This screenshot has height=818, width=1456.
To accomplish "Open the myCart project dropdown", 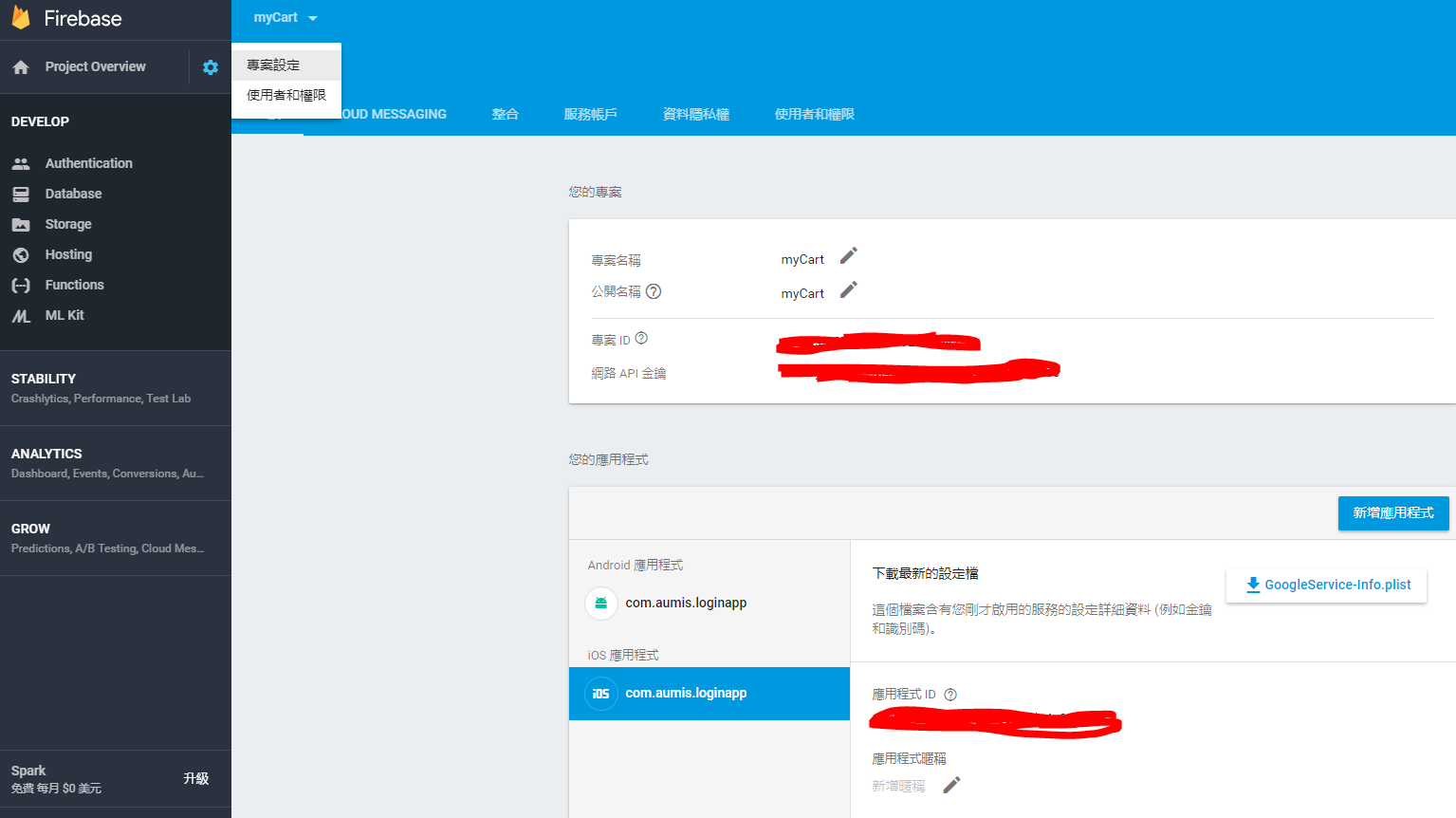I will 286,18.
